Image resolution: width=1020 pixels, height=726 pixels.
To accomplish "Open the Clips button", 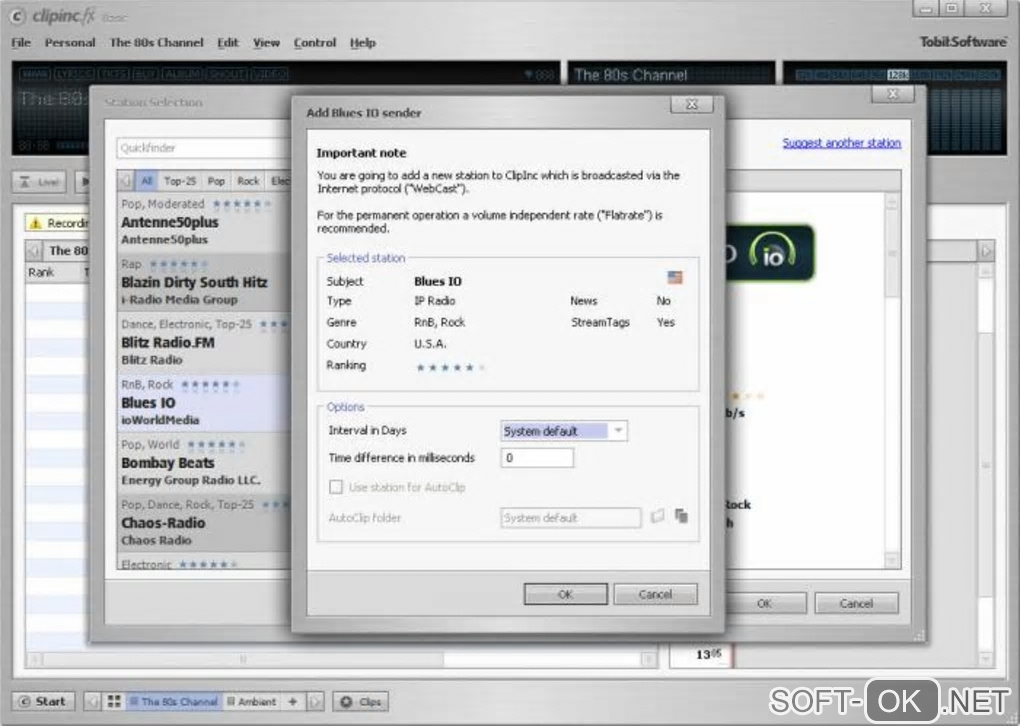I will click(x=361, y=701).
